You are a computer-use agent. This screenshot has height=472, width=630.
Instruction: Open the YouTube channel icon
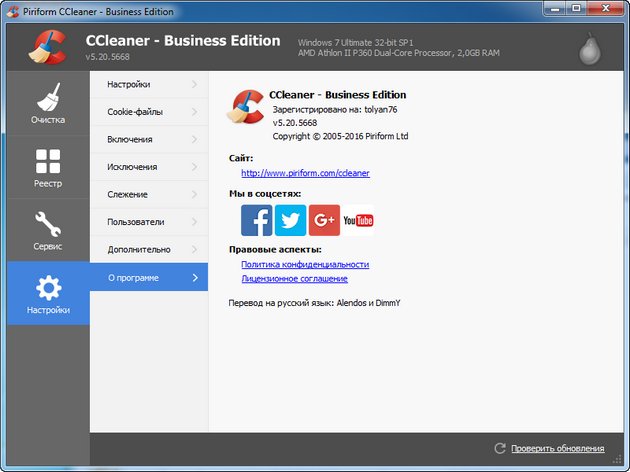(358, 220)
